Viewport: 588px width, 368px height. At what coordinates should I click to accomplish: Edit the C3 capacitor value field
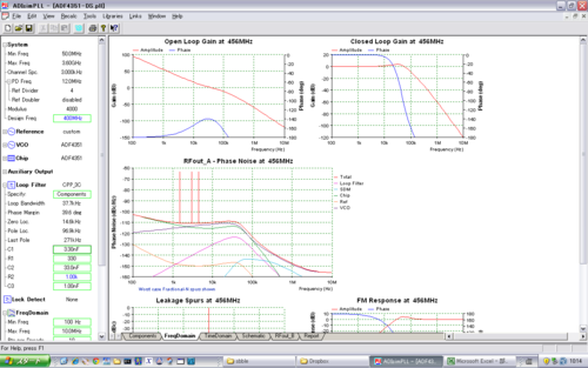[x=72, y=286]
